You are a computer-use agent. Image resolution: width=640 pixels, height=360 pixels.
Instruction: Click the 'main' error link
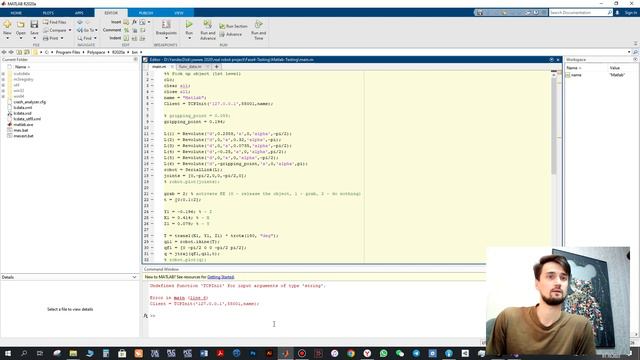(179, 298)
